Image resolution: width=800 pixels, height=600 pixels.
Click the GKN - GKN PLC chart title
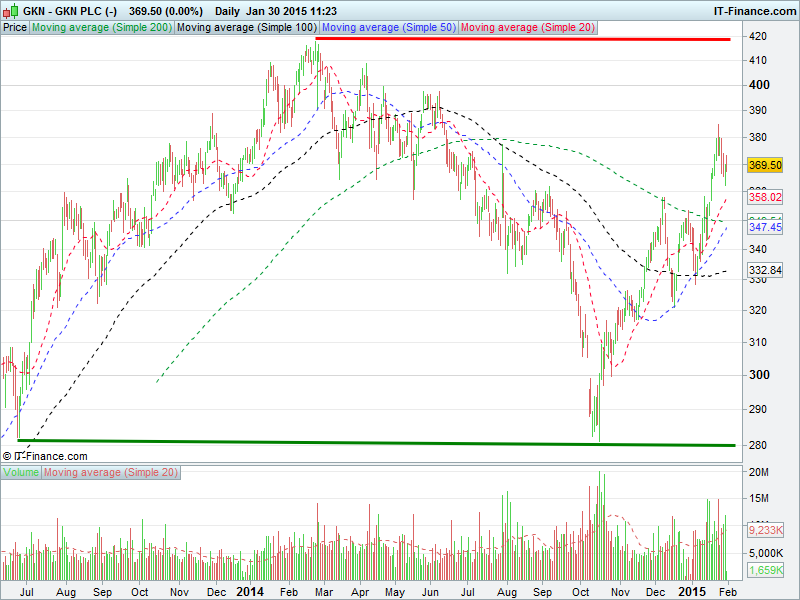[x=62, y=10]
